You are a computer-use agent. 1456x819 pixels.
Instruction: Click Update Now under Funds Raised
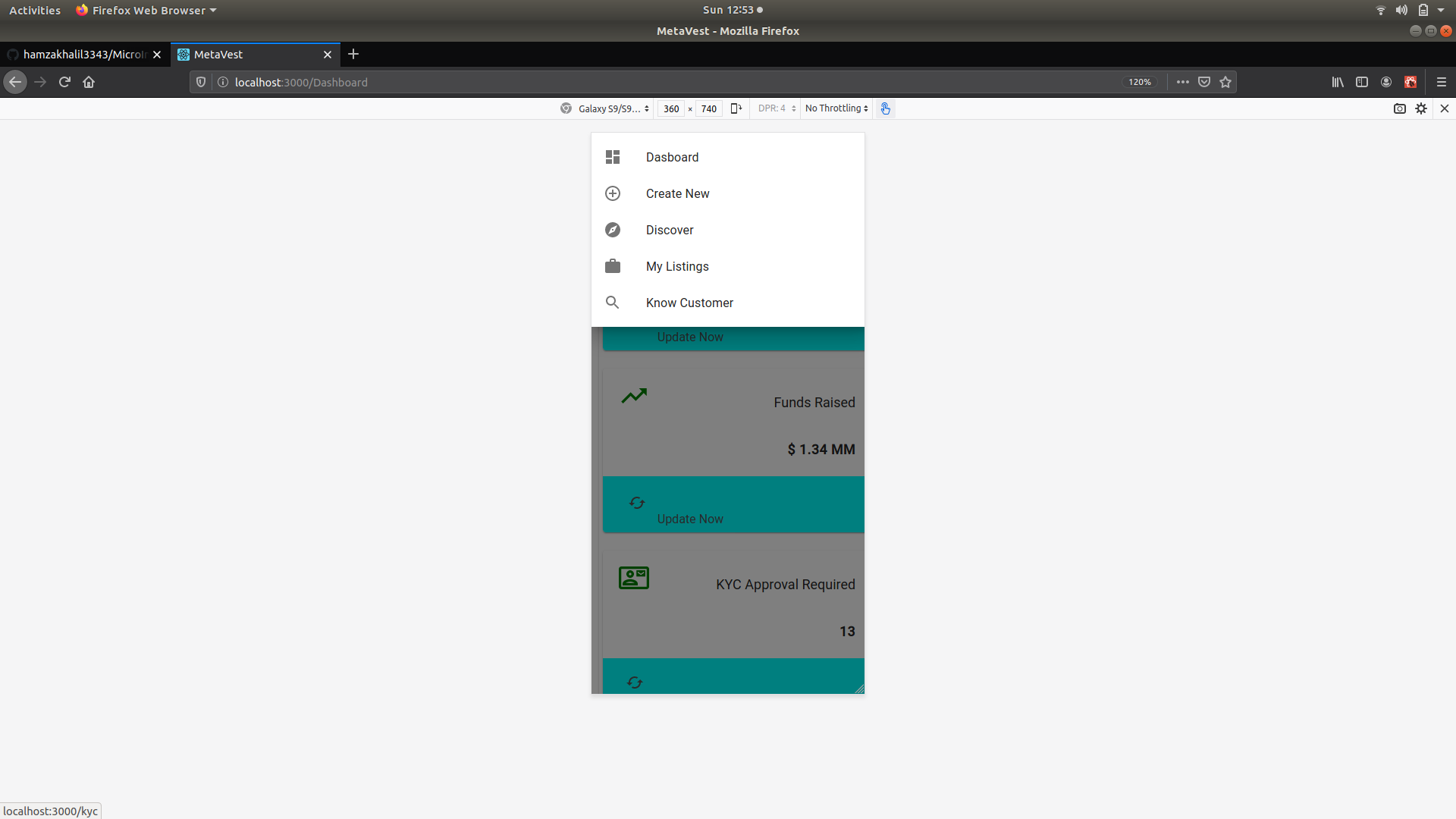pyautogui.click(x=689, y=519)
